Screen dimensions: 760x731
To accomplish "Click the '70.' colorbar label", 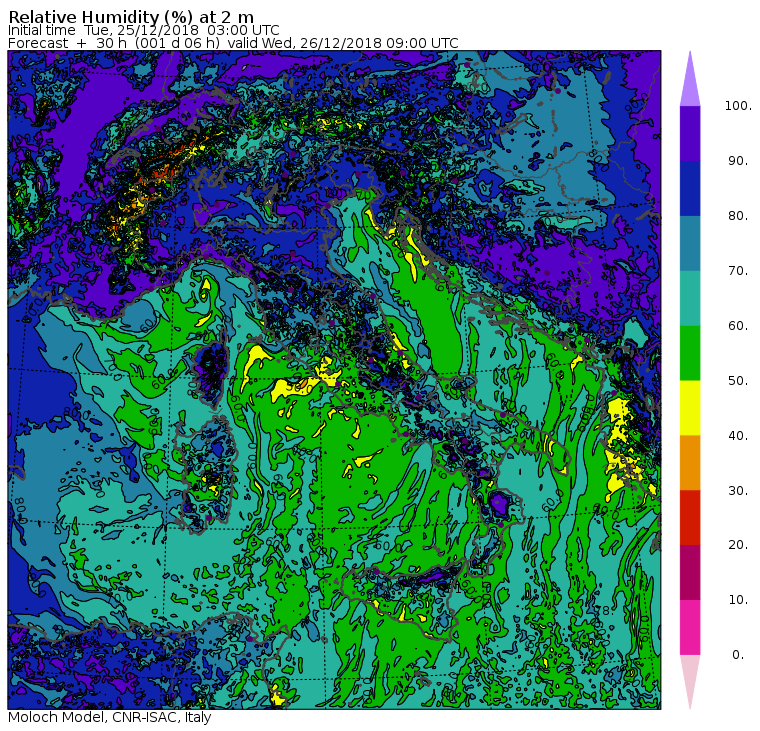I will [x=738, y=270].
